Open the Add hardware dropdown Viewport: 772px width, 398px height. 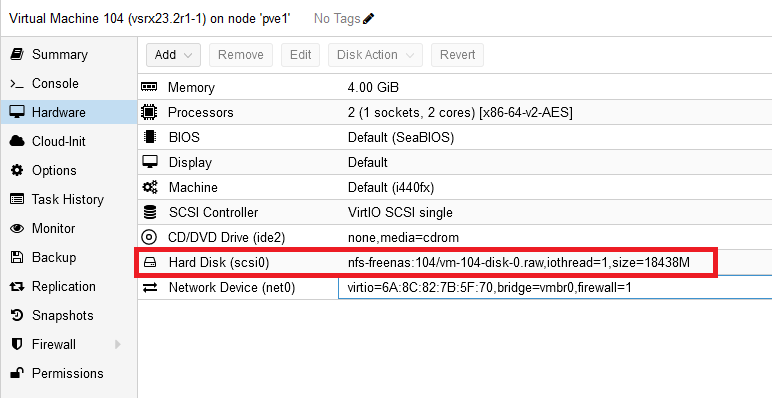tap(173, 55)
